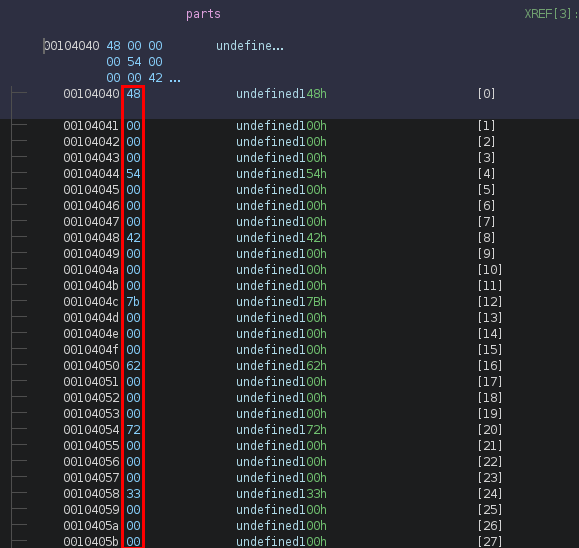This screenshot has height=548, width=579.
Task: Select the 'parts' label
Action: [203, 14]
